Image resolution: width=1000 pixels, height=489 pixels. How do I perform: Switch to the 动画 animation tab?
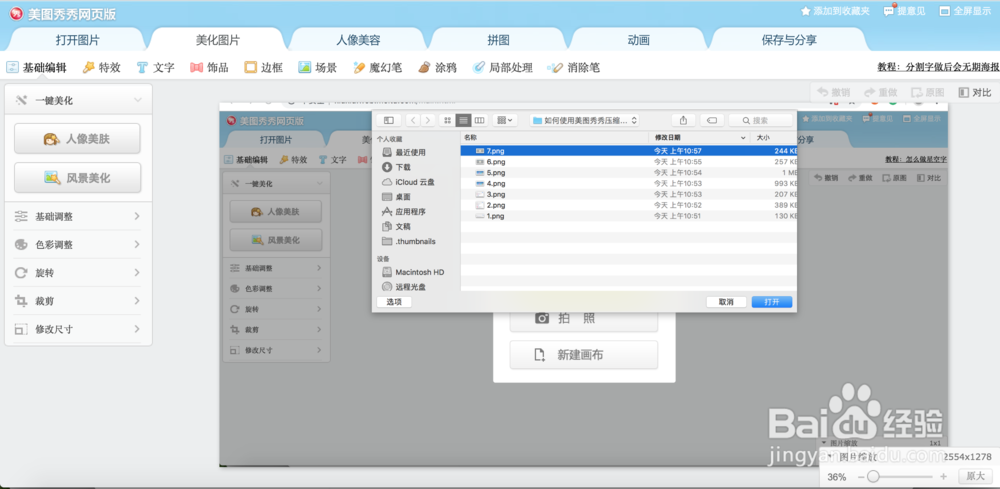coord(638,40)
